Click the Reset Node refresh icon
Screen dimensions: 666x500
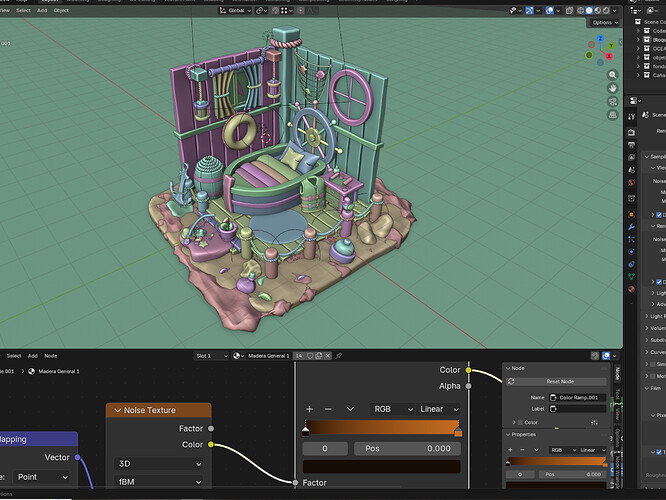pos(511,381)
